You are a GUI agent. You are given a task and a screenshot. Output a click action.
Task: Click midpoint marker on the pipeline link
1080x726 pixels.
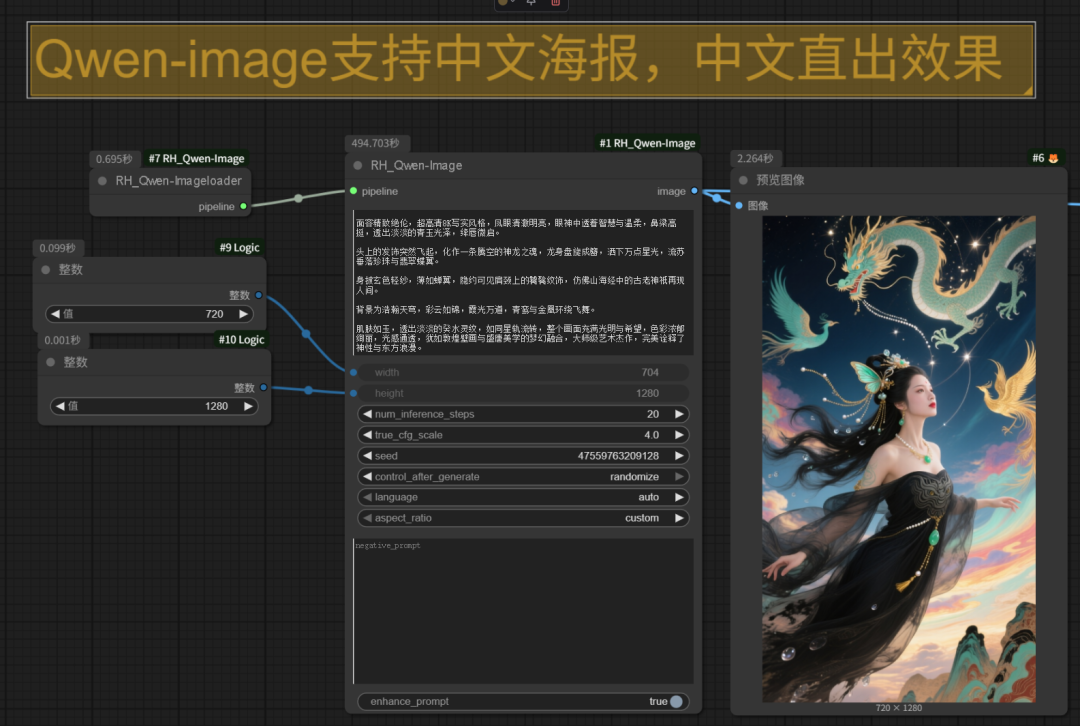pos(298,198)
